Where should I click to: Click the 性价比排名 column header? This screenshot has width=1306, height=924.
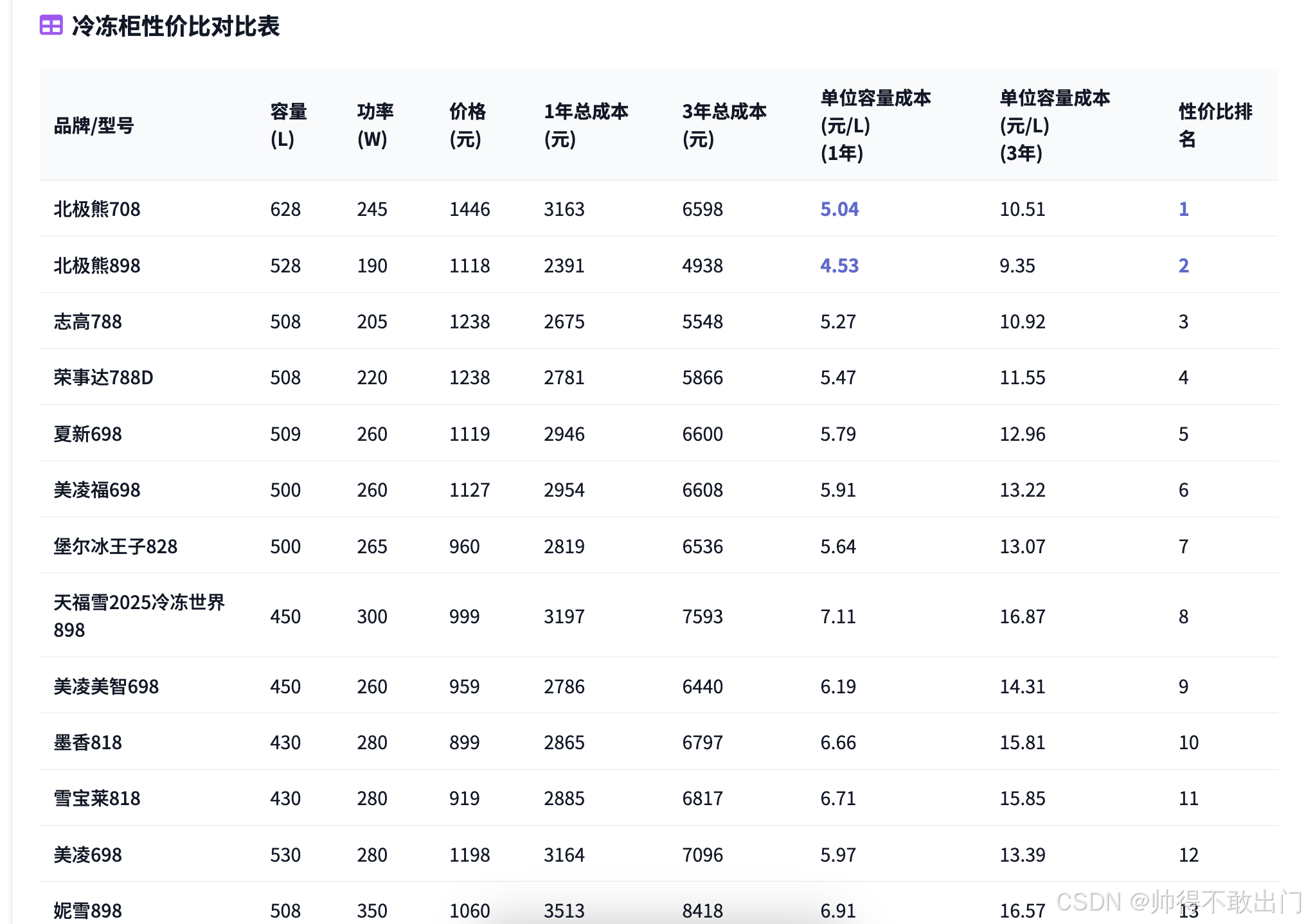coord(1215,125)
